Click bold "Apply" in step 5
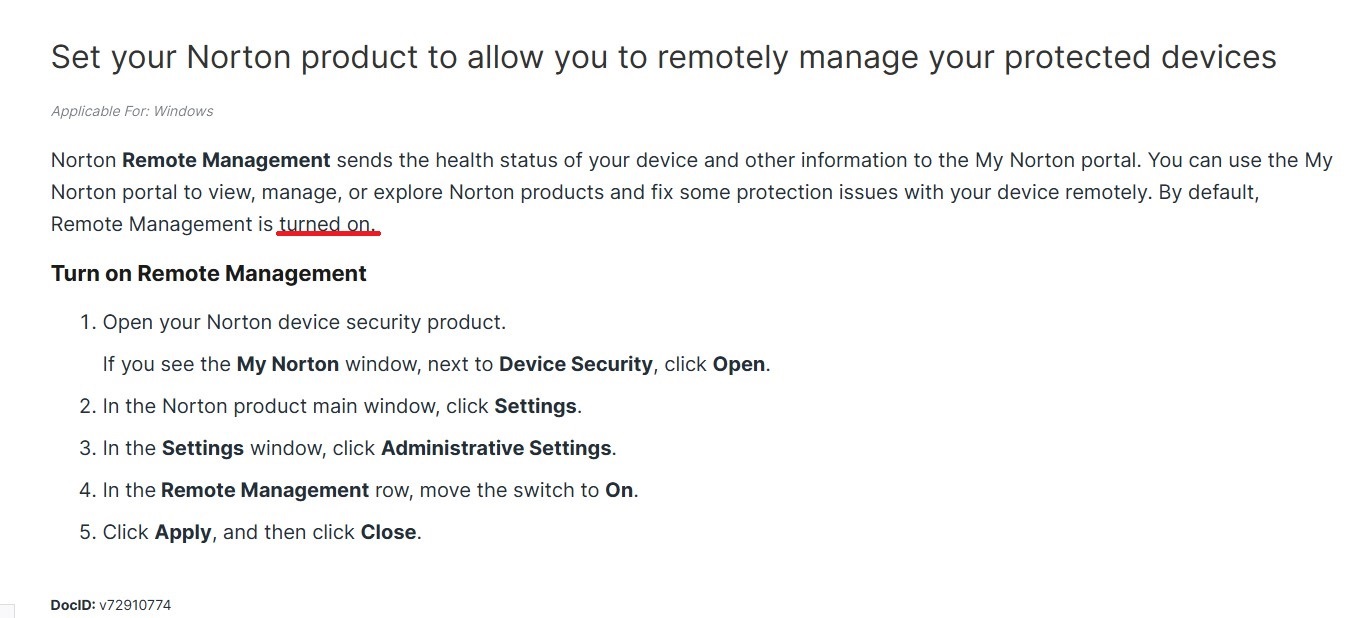 pyautogui.click(x=183, y=532)
